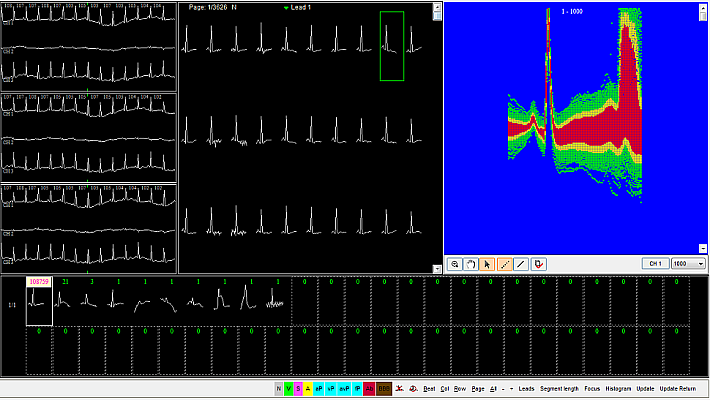
Task: Activate the hand pan tool
Action: tap(470, 264)
